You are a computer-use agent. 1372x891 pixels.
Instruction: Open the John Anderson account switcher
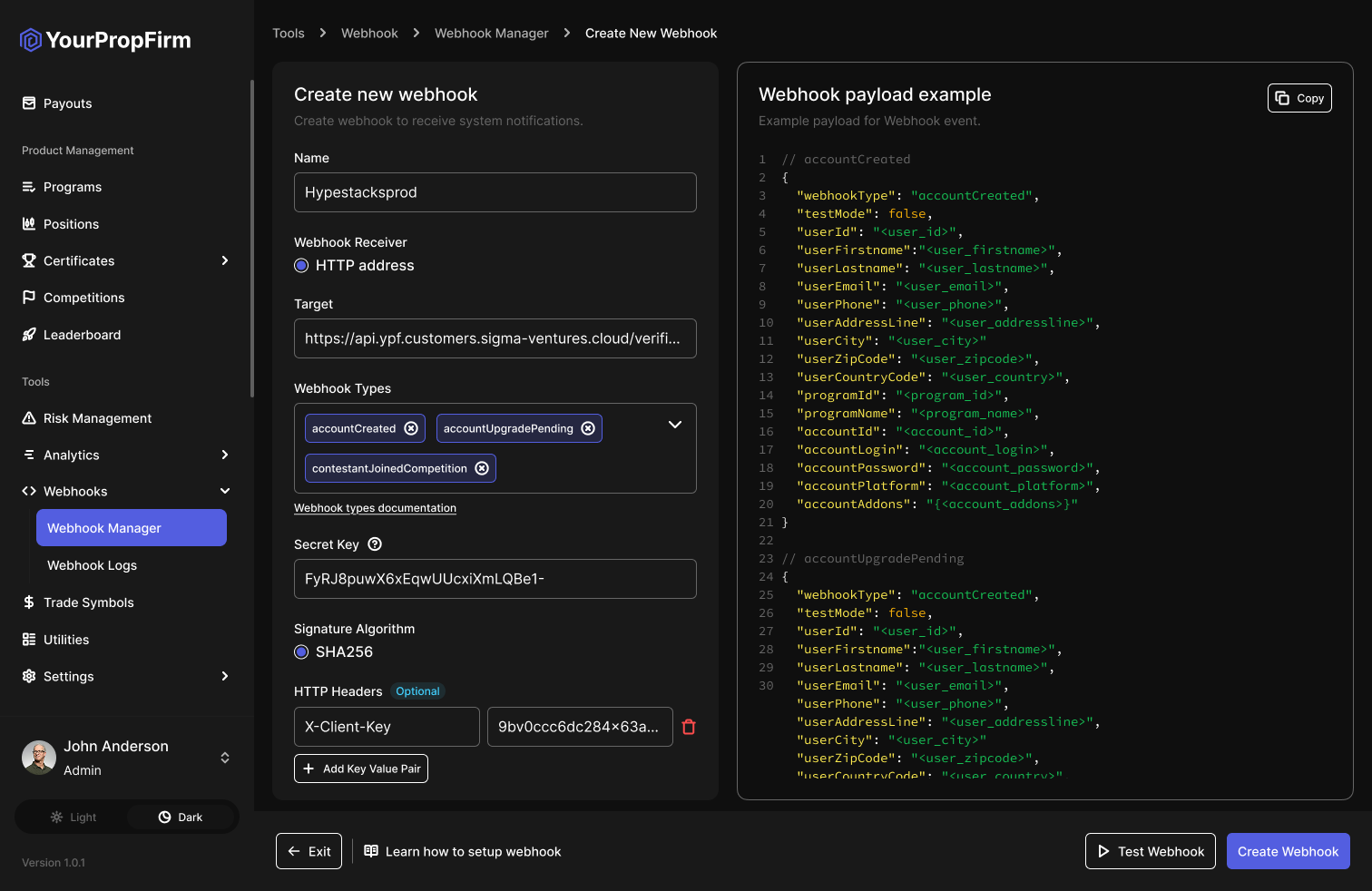(x=224, y=758)
